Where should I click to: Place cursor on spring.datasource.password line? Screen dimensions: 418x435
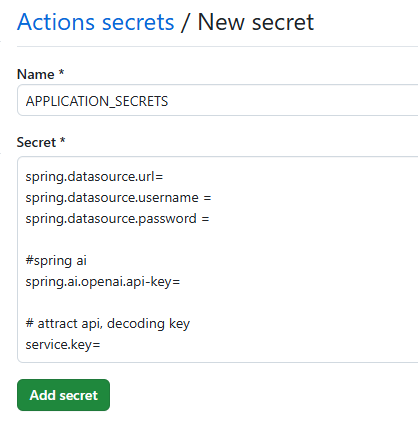[117, 219]
